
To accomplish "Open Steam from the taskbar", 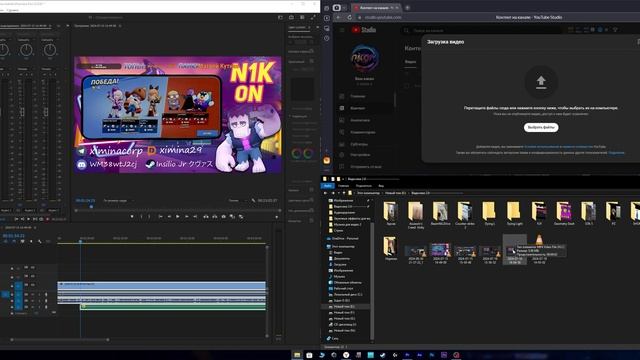I will click(382, 355).
